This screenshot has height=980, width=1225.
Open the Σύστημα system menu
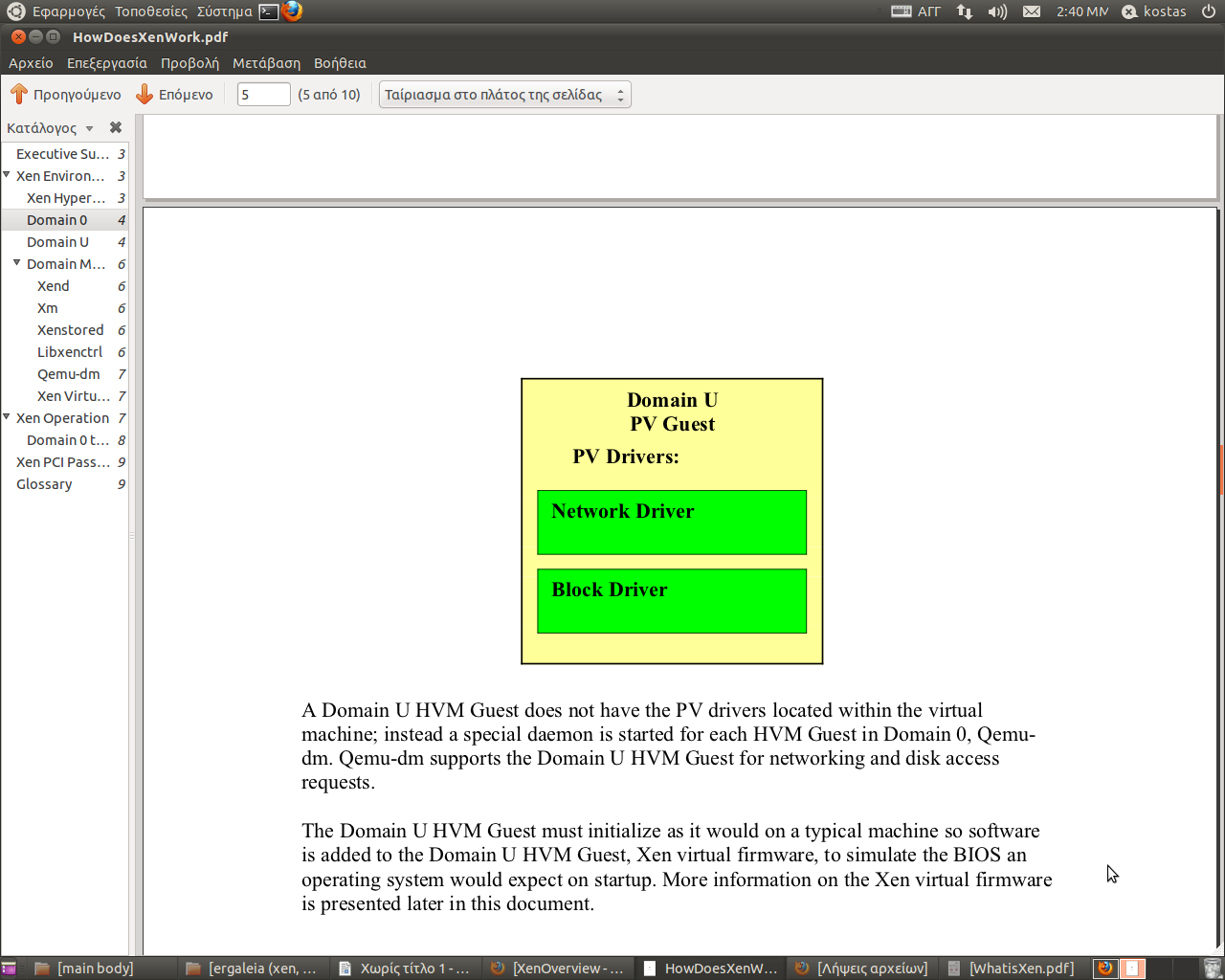[x=224, y=11]
